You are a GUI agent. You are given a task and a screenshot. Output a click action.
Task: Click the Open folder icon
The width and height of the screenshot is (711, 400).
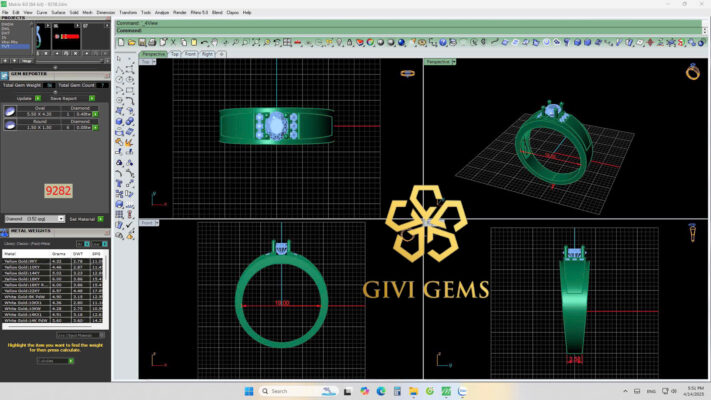click(132, 42)
